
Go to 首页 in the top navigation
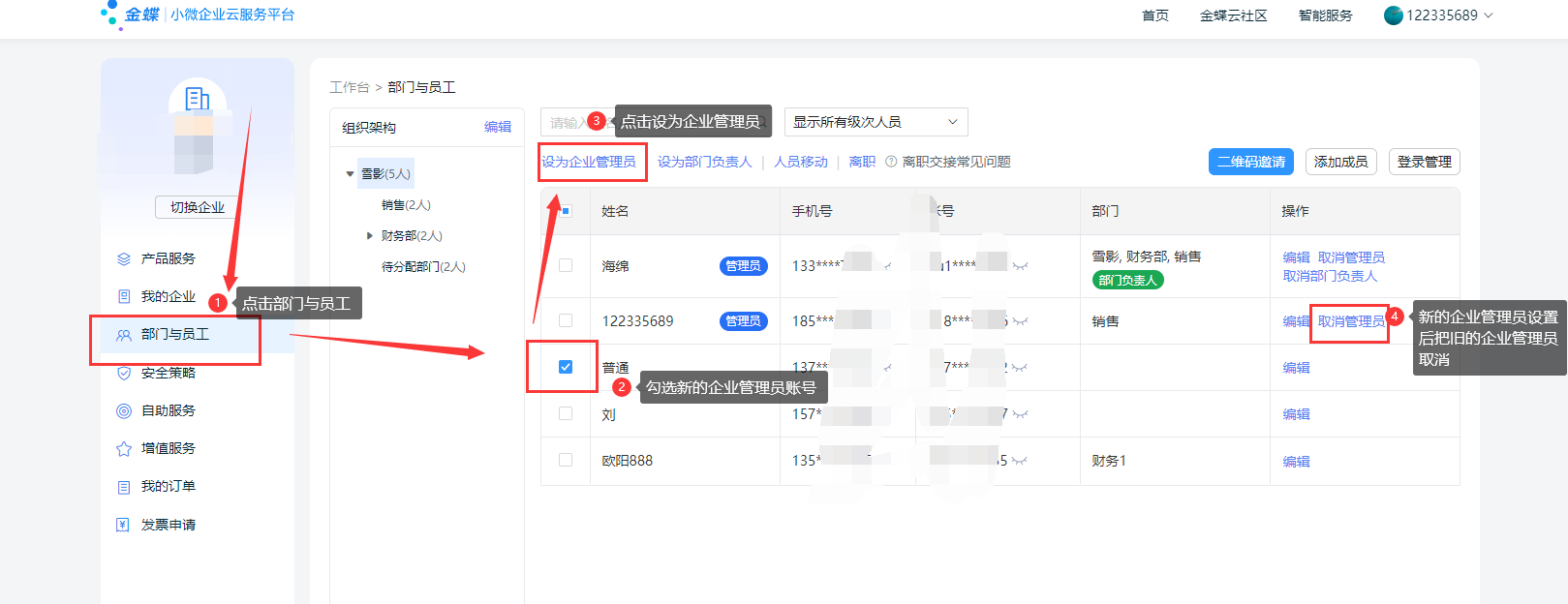(1155, 15)
